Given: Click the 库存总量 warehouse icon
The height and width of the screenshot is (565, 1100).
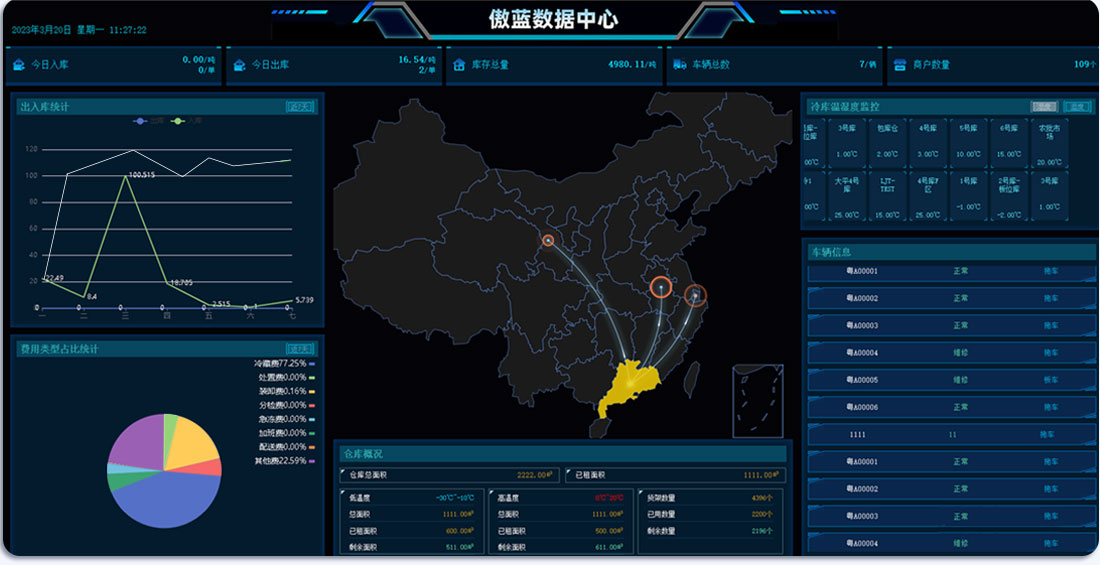Looking at the screenshot, I should pos(459,65).
